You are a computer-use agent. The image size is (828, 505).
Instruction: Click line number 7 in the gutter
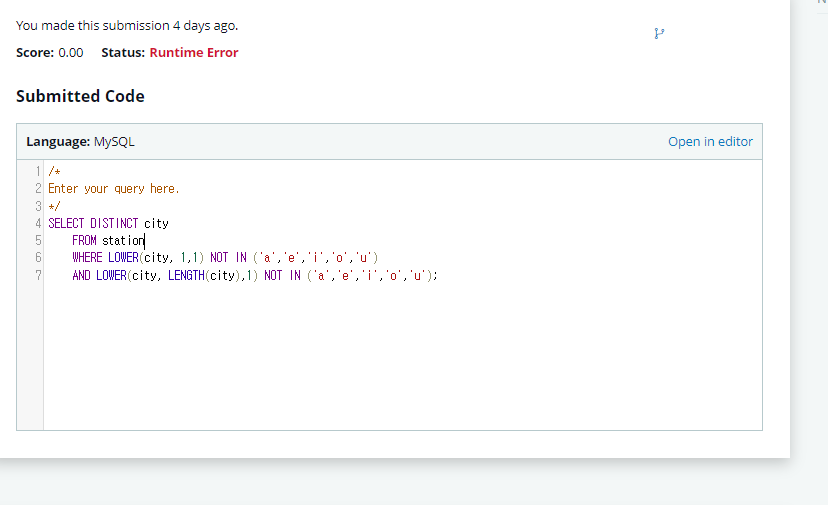pyautogui.click(x=38, y=275)
